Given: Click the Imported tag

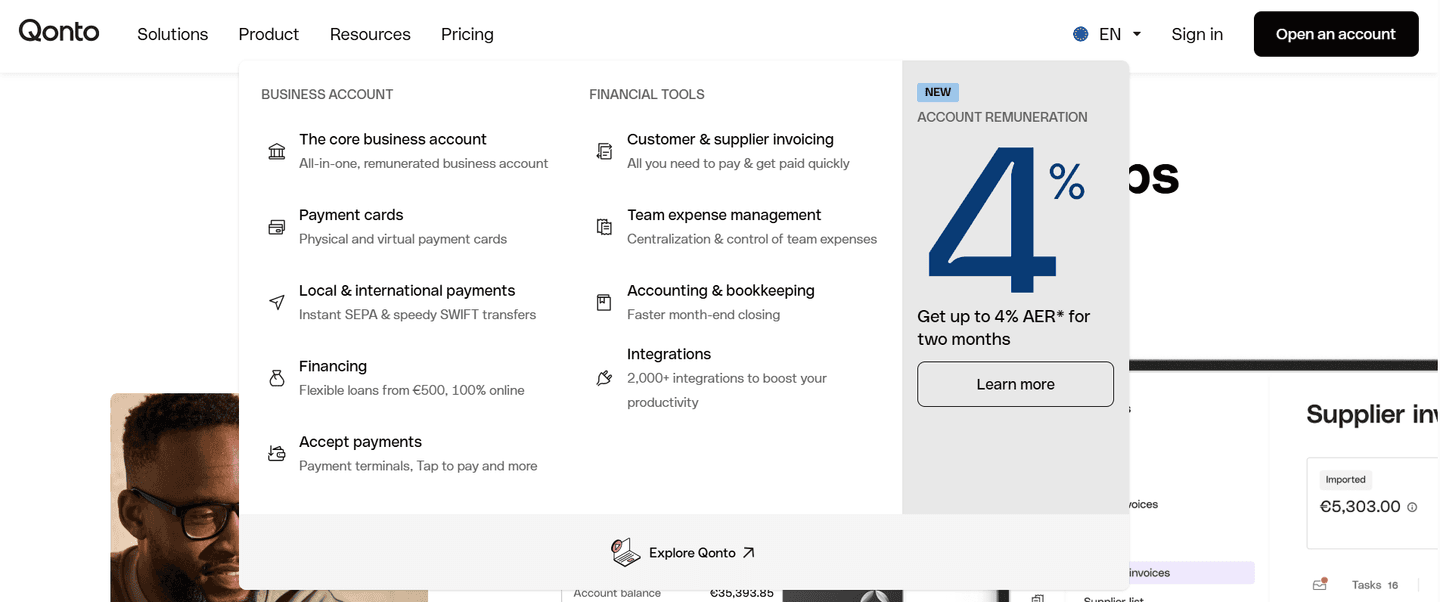Looking at the screenshot, I should 1345,479.
